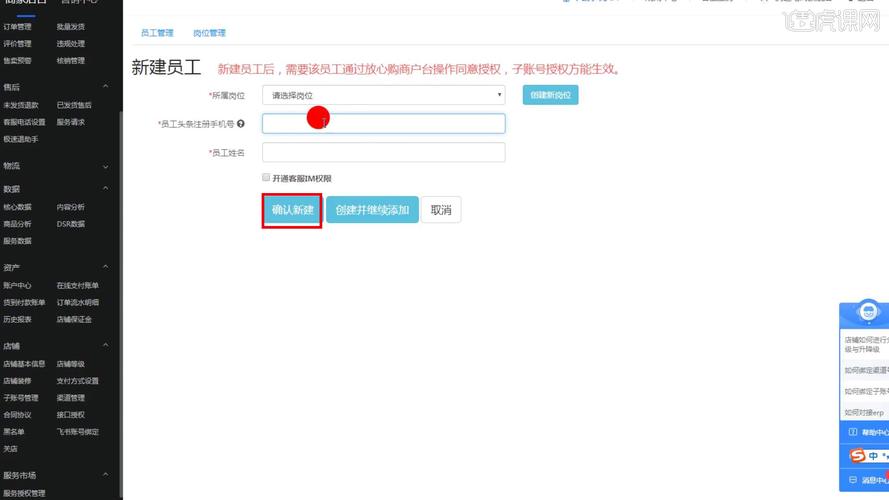Open 店铺保证金 in the sidebar
Viewport: 889px width, 500px height.
click(74, 320)
